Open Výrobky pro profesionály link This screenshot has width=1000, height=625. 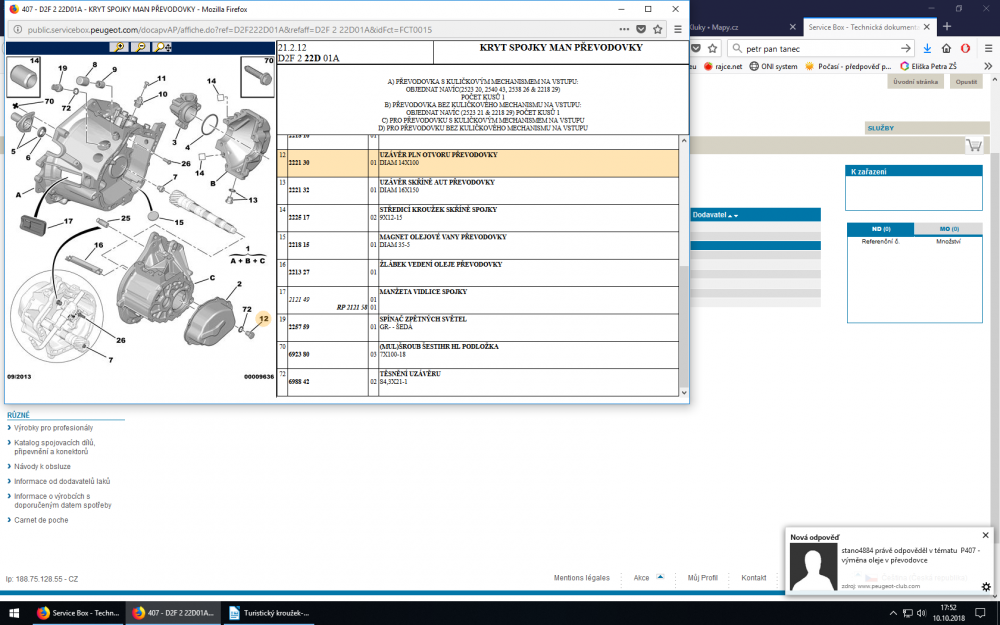(54, 428)
